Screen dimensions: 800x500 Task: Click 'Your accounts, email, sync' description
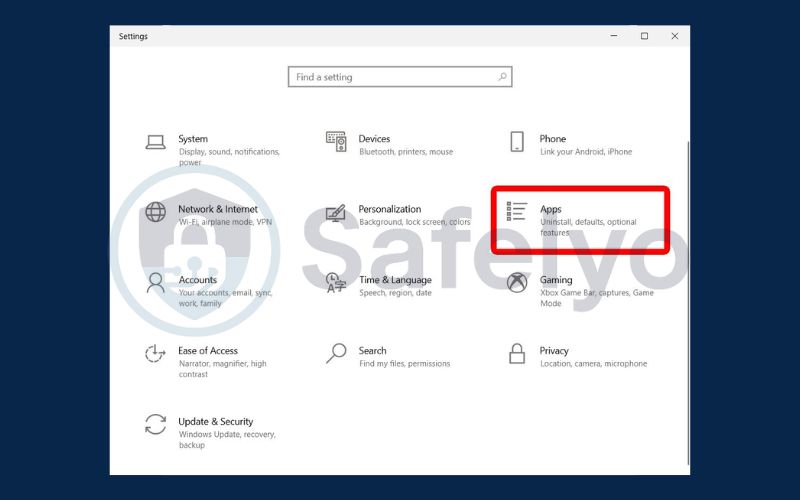(x=226, y=298)
